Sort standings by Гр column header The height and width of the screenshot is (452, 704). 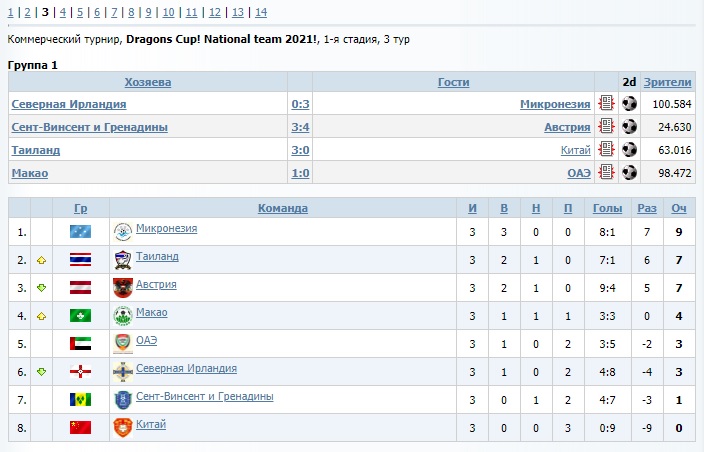pyautogui.click(x=80, y=208)
